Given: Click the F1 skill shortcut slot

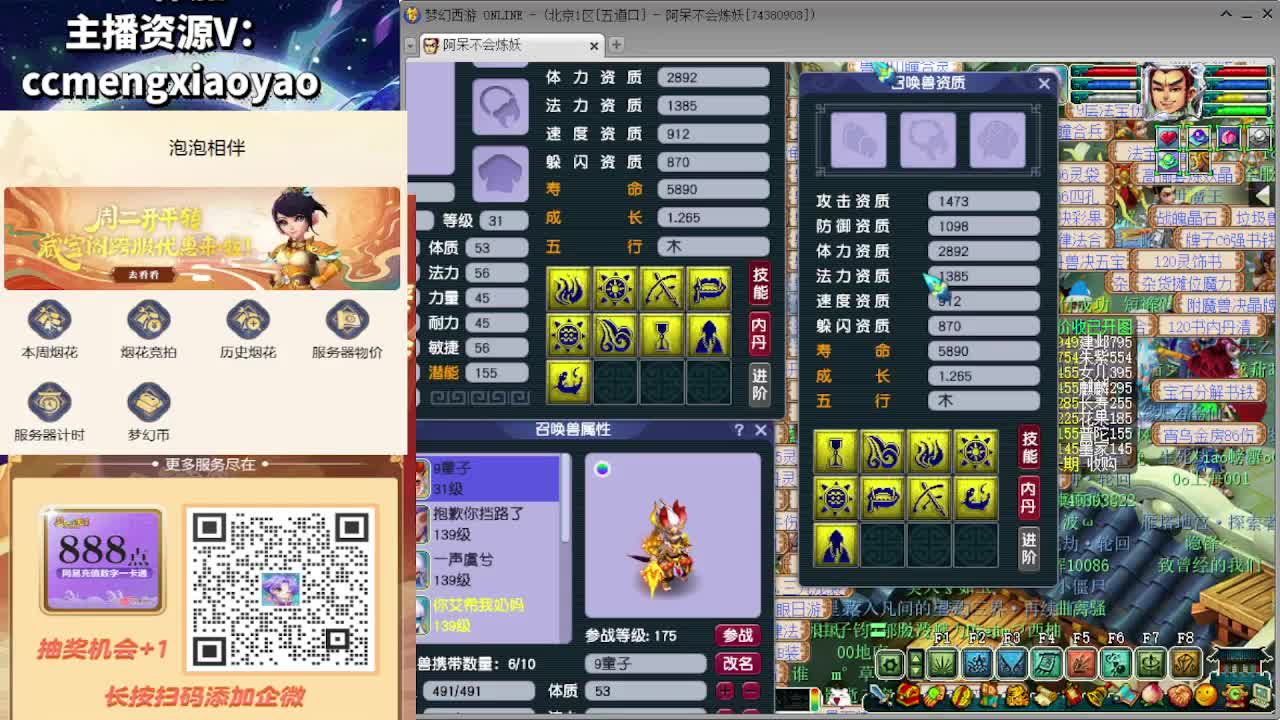Looking at the screenshot, I should pos(942,662).
